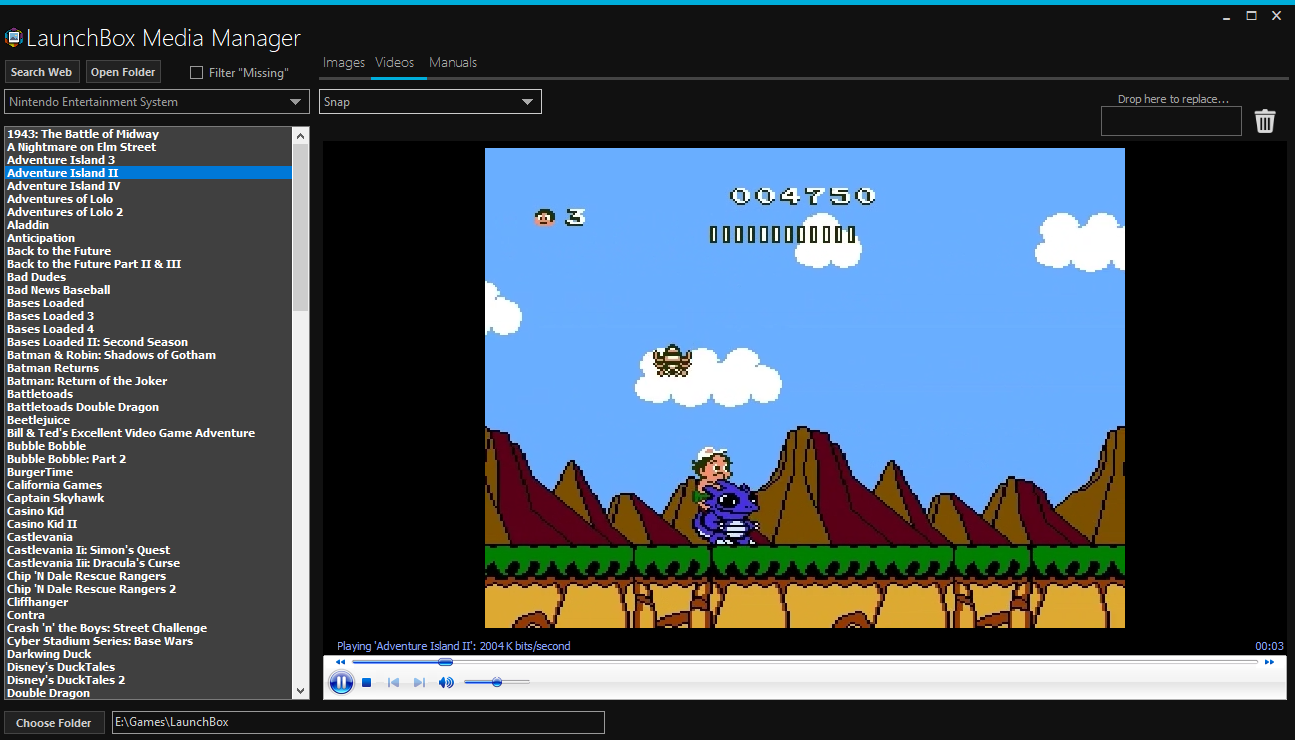Select Adventures of Lolo 2
This screenshot has height=740, width=1295.
coord(65,212)
